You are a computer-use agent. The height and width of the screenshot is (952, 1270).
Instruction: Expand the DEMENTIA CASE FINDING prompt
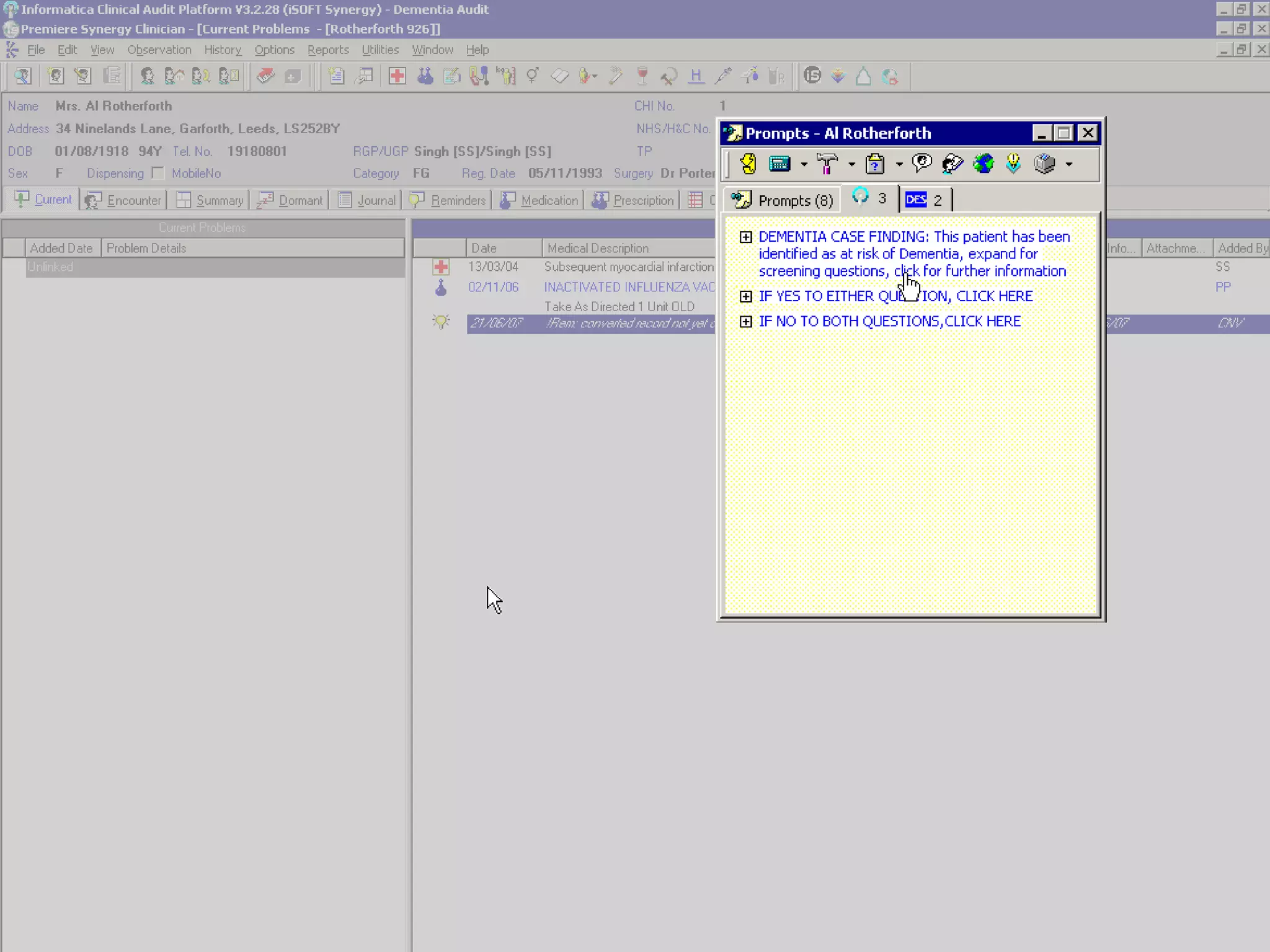point(746,237)
